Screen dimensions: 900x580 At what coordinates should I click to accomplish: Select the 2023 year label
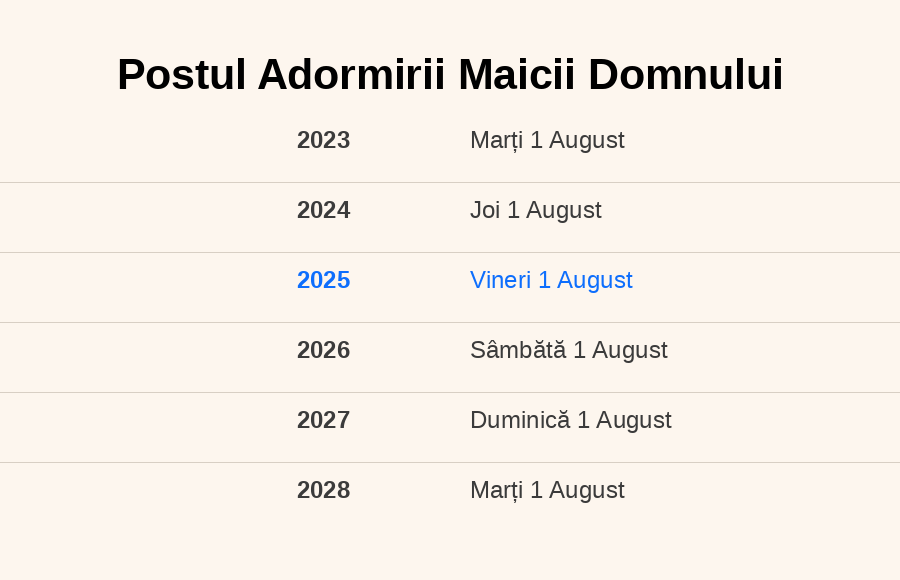(x=323, y=140)
